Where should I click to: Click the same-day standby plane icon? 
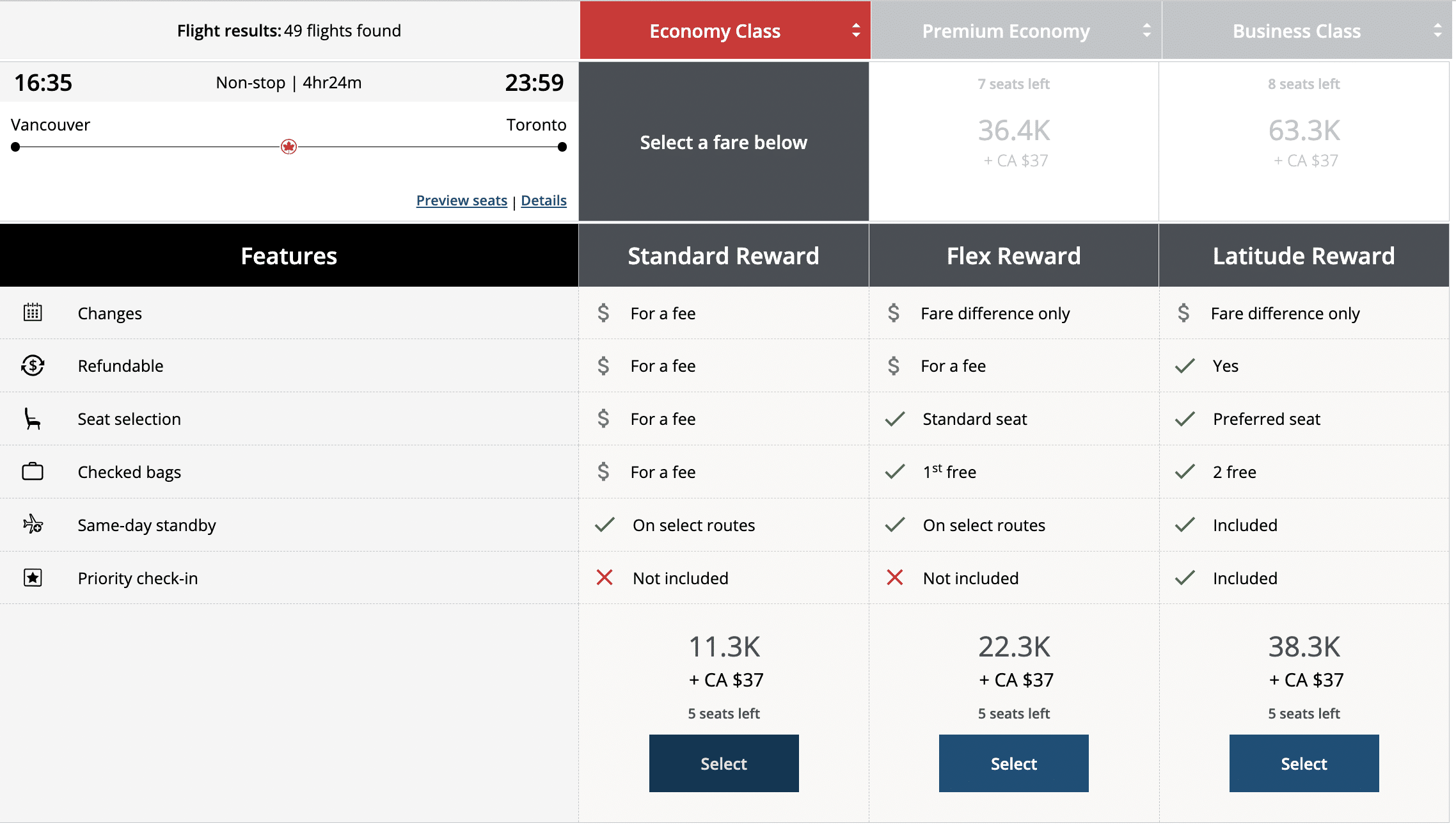coord(32,523)
